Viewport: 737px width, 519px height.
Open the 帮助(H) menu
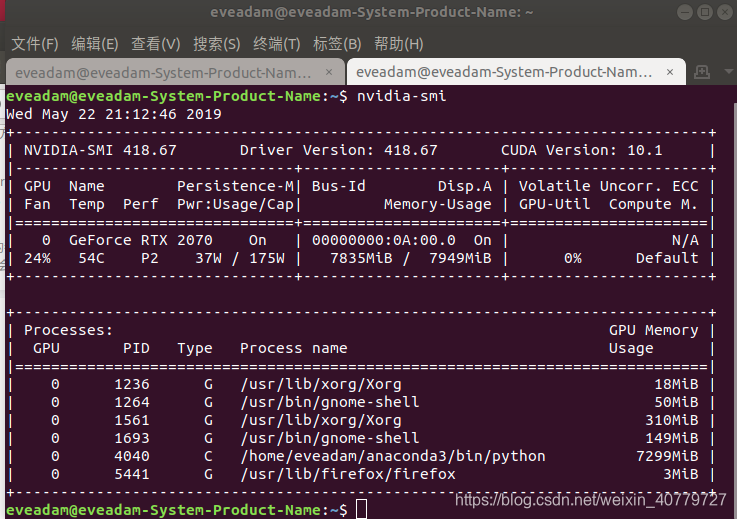[x=399, y=44]
